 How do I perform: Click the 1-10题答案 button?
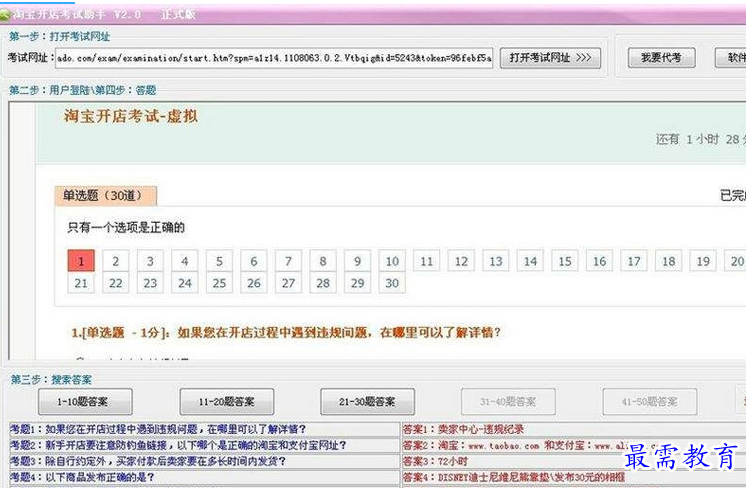[x=85, y=402]
